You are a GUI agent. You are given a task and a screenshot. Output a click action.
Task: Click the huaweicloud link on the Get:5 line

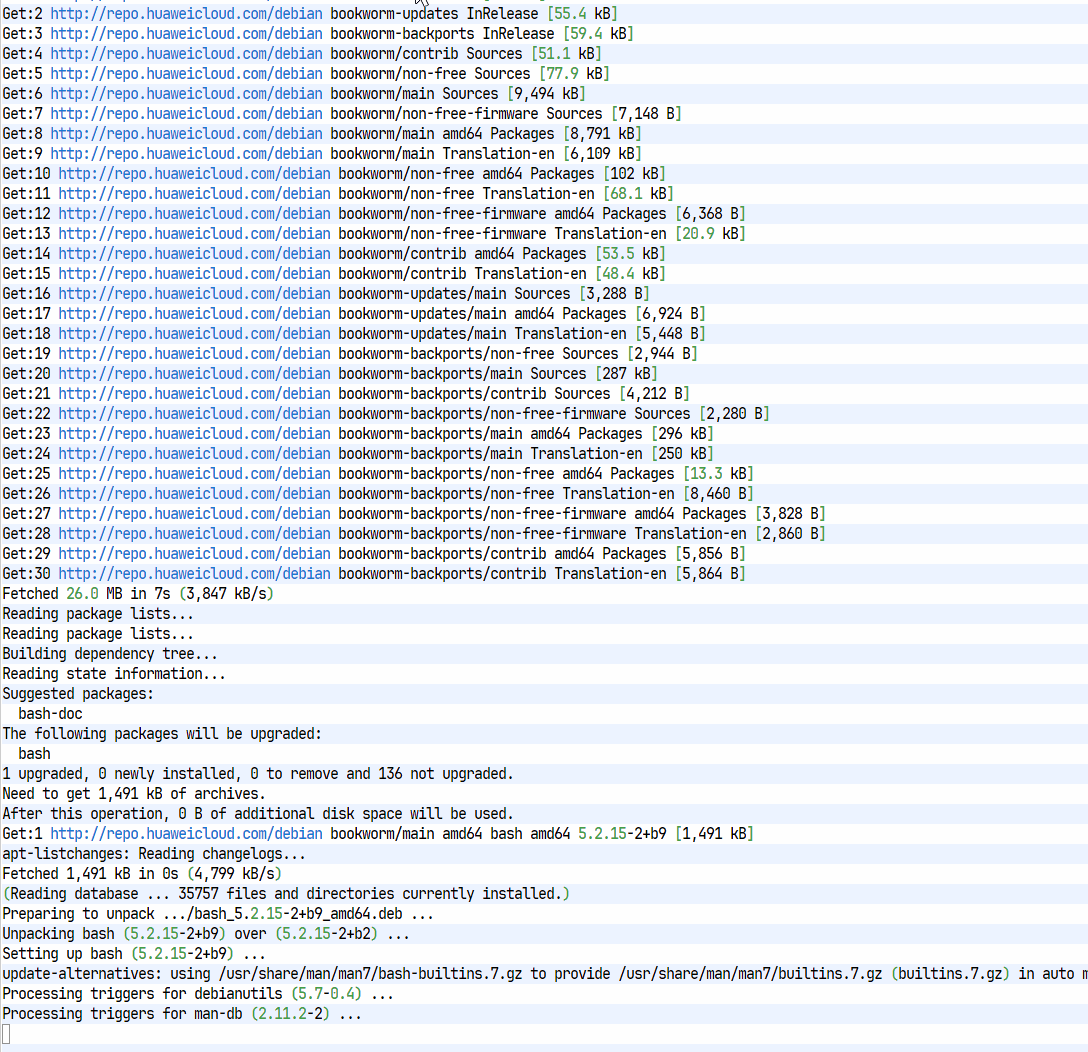(186, 74)
